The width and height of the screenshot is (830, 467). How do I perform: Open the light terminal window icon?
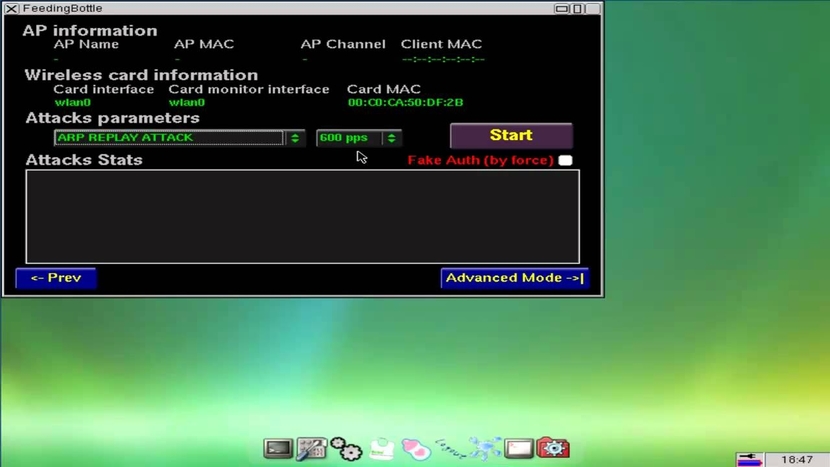pyautogui.click(x=518, y=448)
